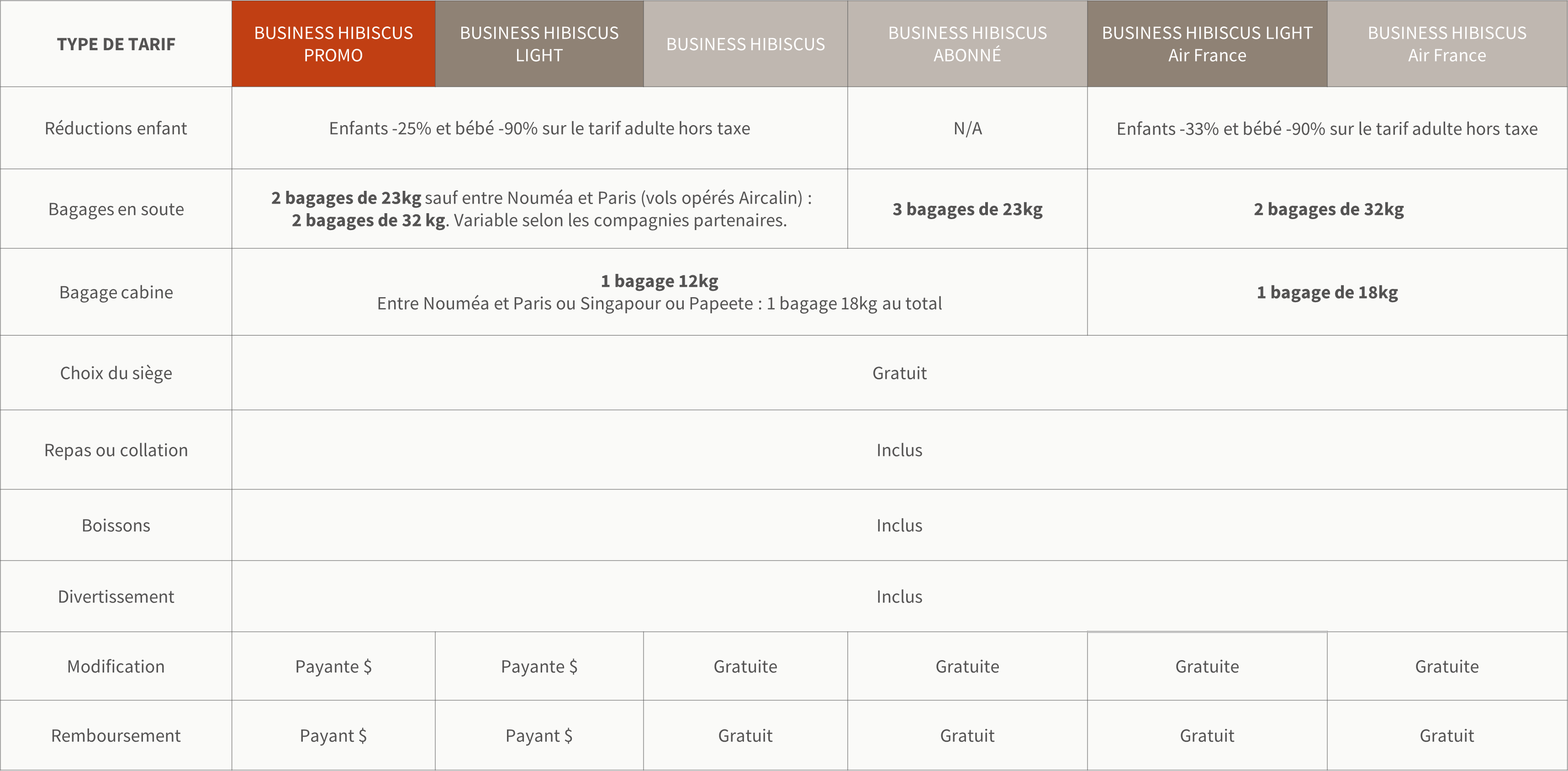This screenshot has width=1568, height=771.
Task: Click the TYPE DE TARIF header cell
Action: pos(116,44)
